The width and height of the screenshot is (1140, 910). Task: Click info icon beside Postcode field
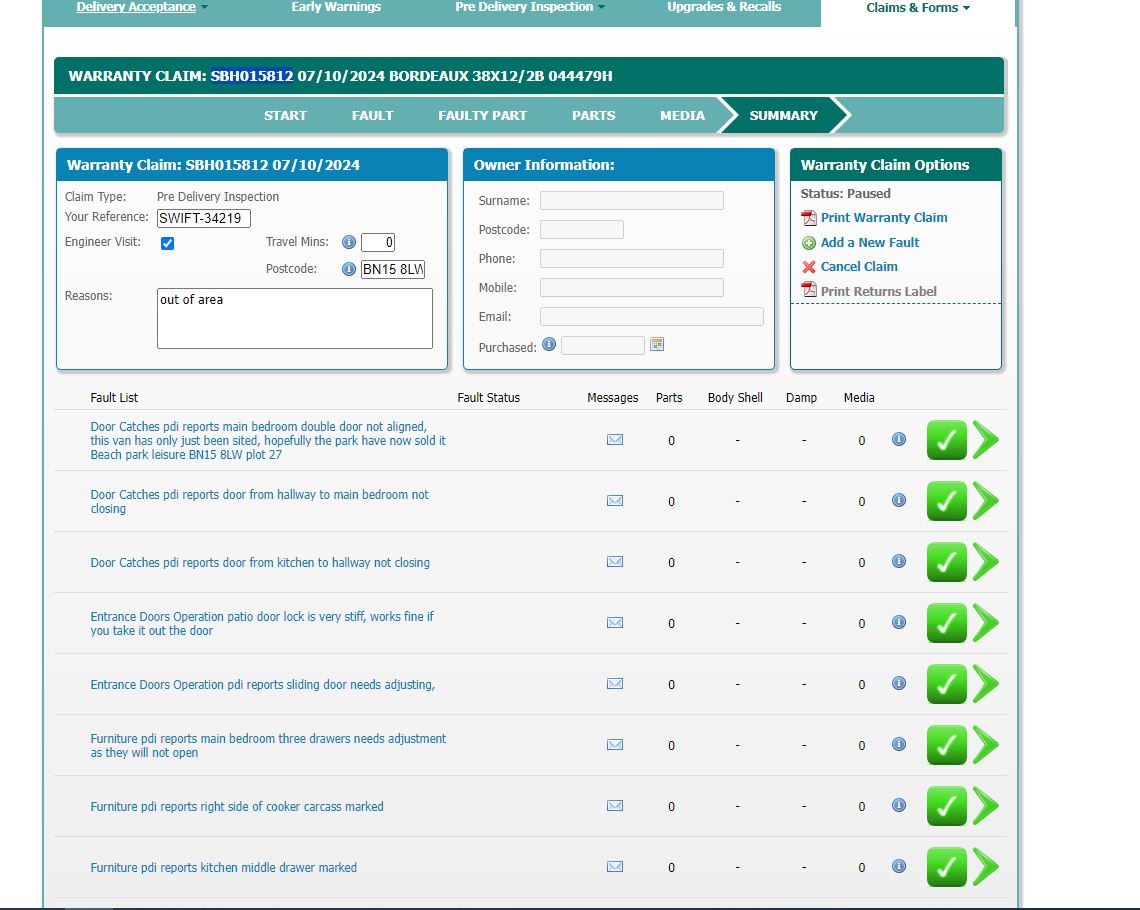point(349,269)
